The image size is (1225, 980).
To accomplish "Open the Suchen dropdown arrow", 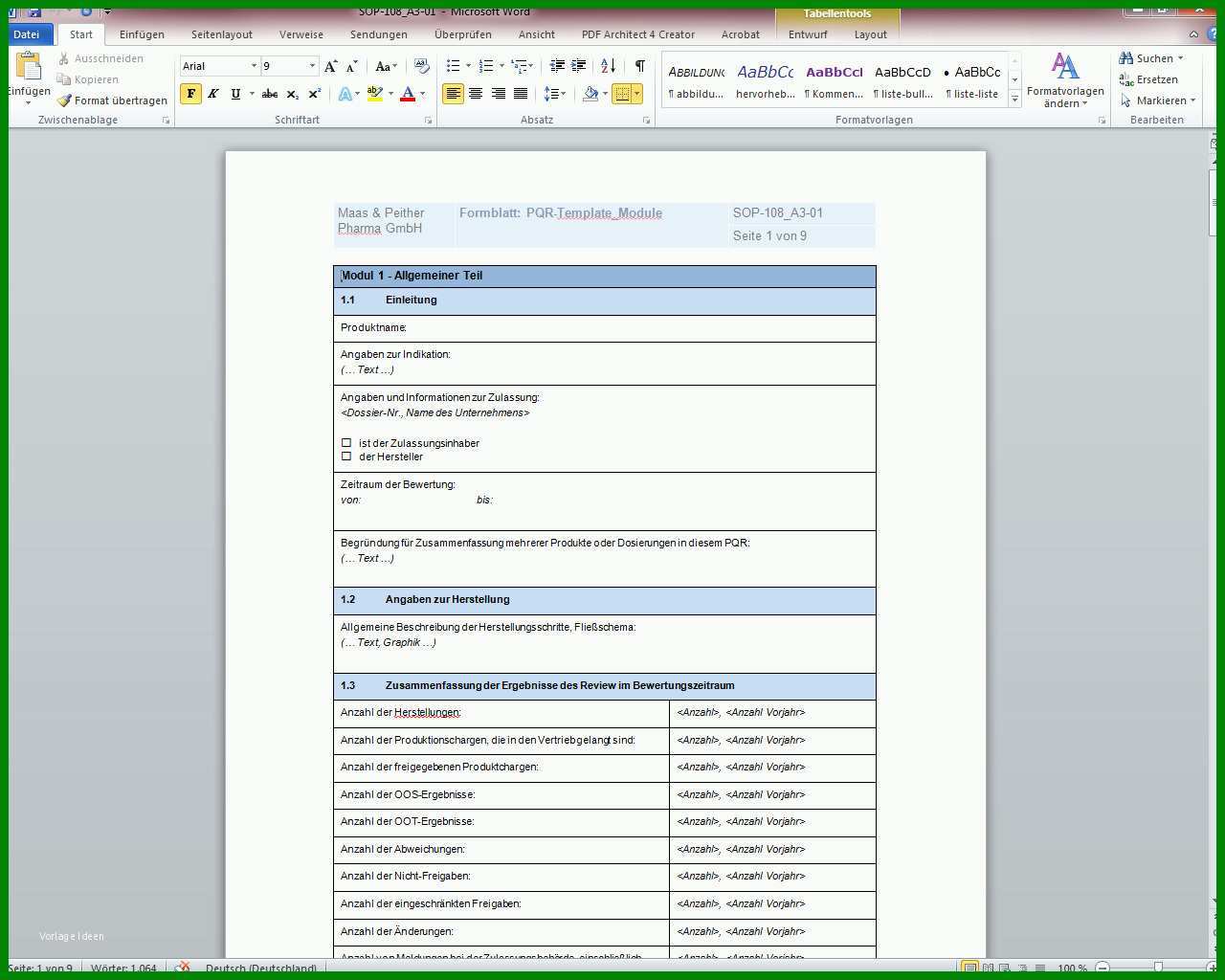I will coord(1180,58).
